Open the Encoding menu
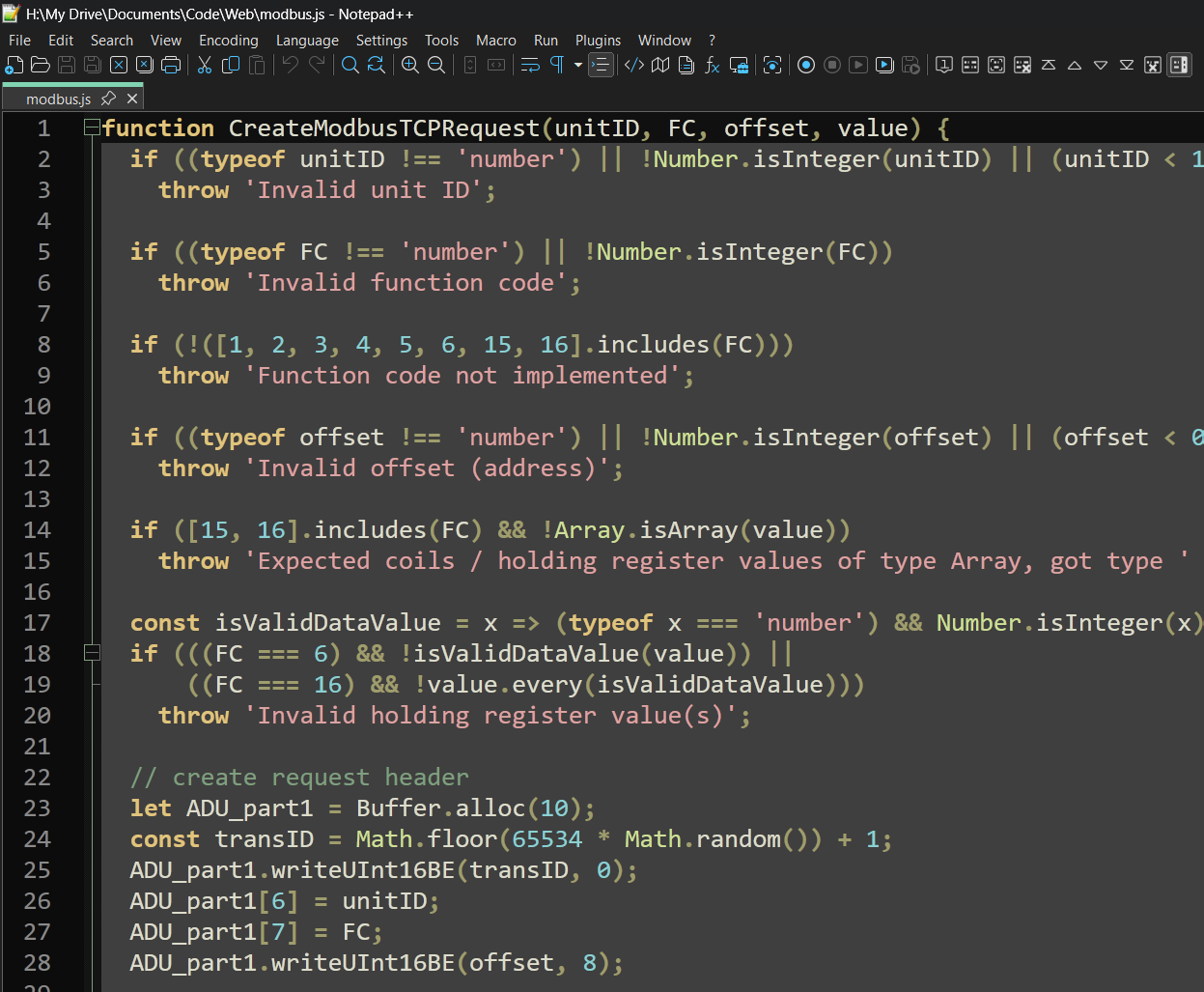1204x992 pixels. tap(228, 40)
